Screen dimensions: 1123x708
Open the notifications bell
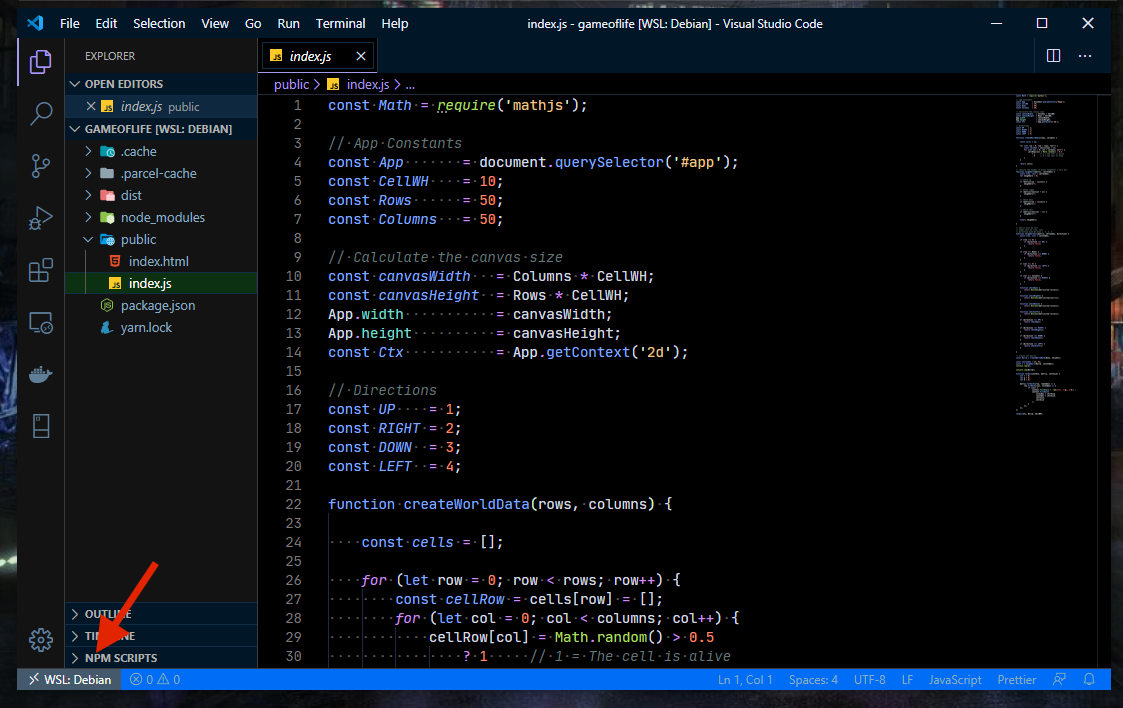pos(1089,679)
